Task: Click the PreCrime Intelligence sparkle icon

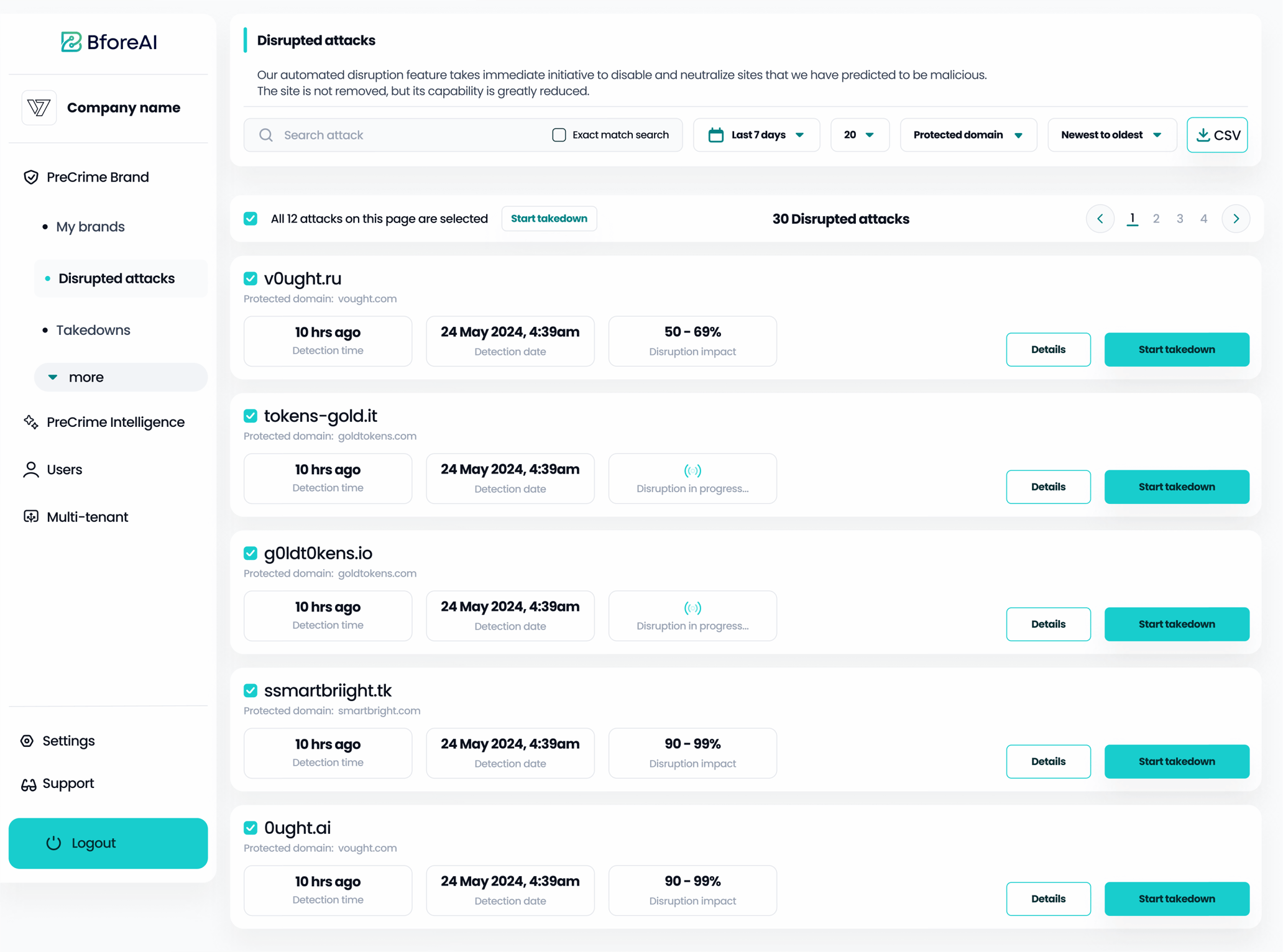Action: [31, 422]
